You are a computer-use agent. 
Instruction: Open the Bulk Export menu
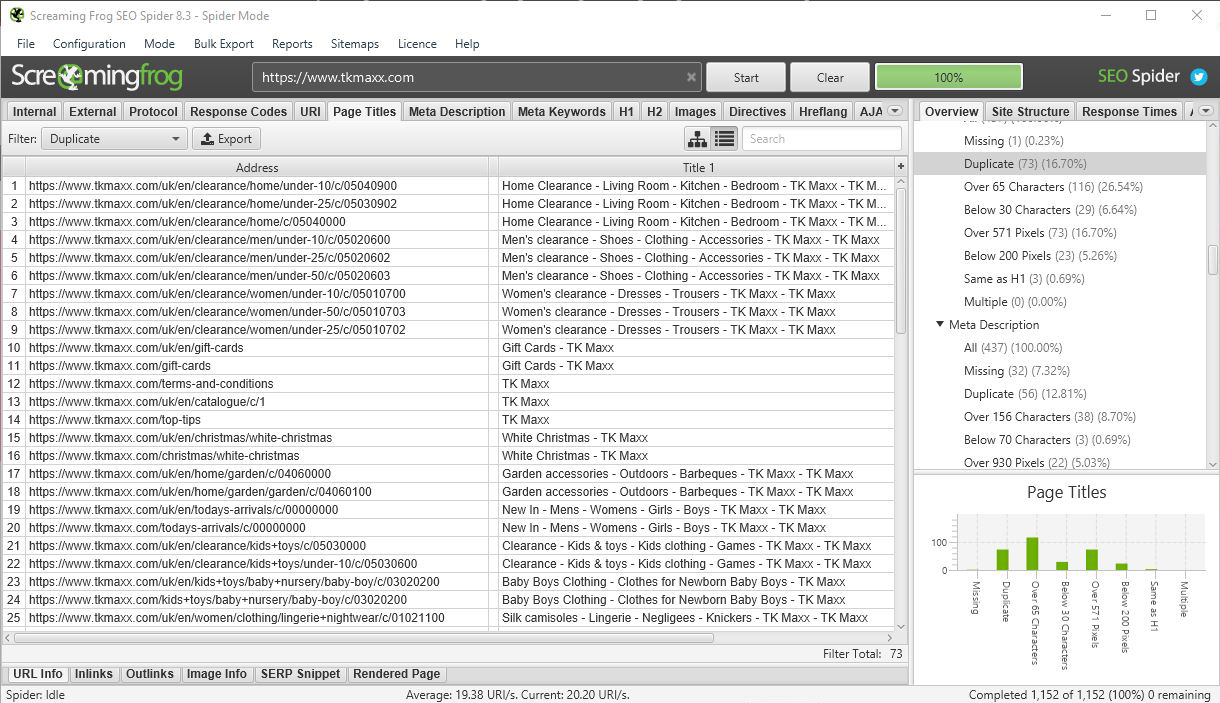(x=224, y=44)
